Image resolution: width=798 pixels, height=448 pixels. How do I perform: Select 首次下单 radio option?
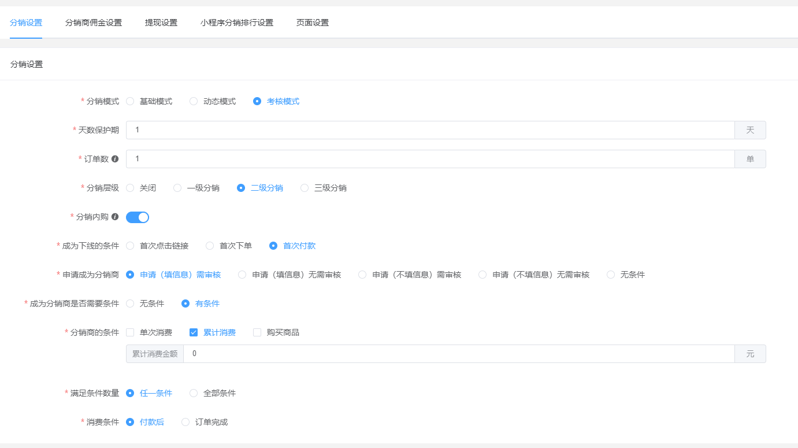(210, 246)
